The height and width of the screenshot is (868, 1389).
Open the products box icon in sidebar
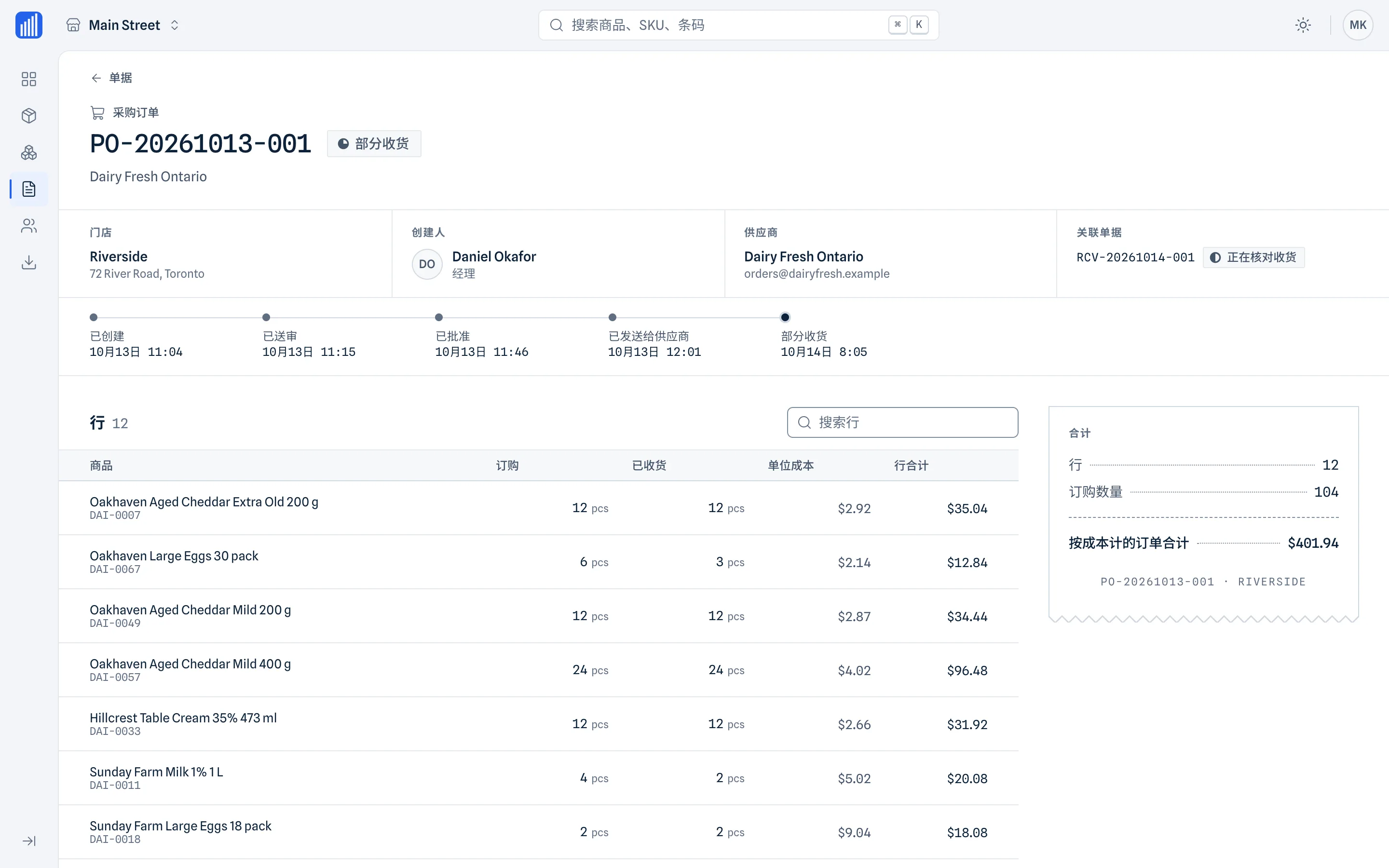tap(29, 115)
